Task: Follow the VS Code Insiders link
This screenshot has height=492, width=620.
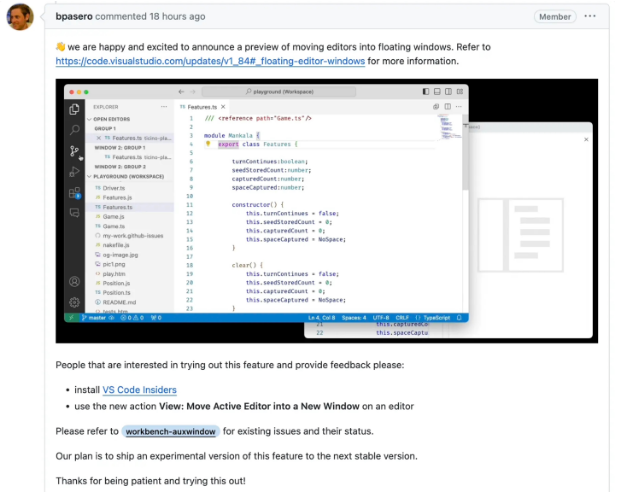Action: pos(140,390)
